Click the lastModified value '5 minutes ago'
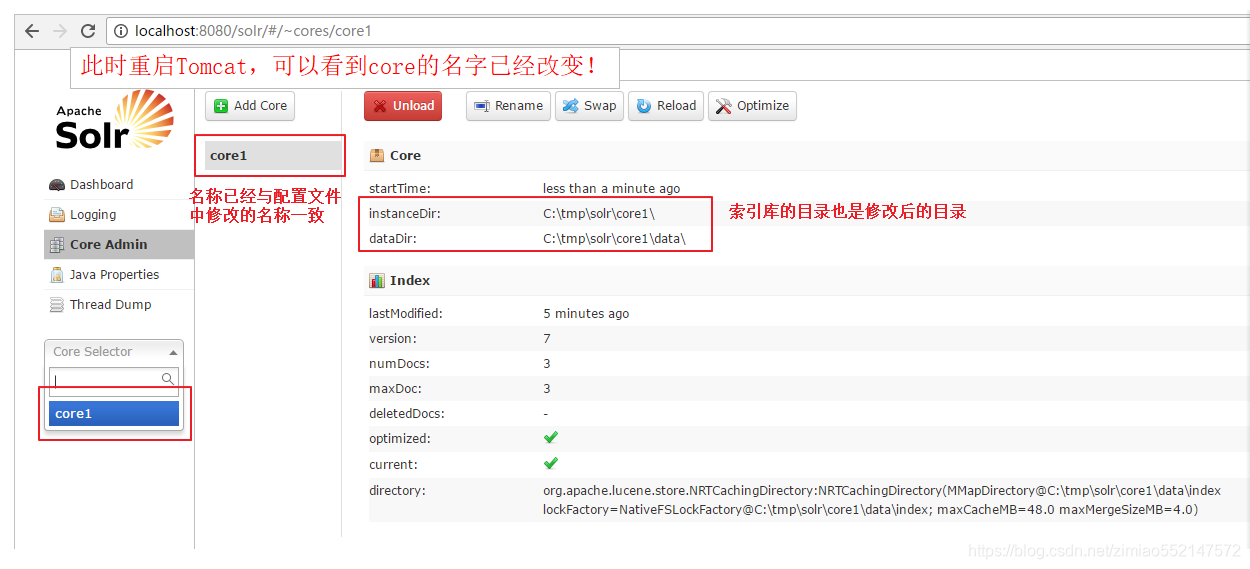 [x=586, y=313]
